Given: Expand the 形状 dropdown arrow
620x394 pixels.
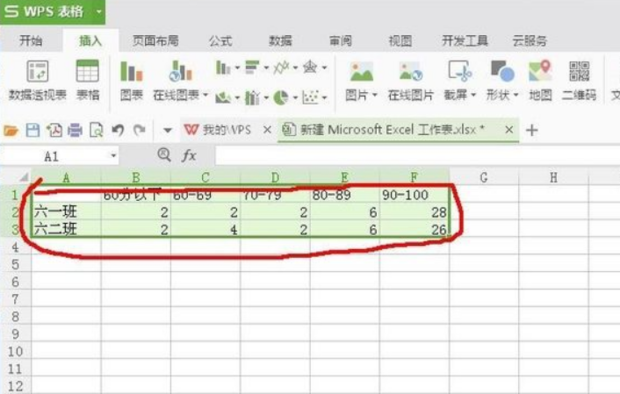Looking at the screenshot, I should (516, 95).
